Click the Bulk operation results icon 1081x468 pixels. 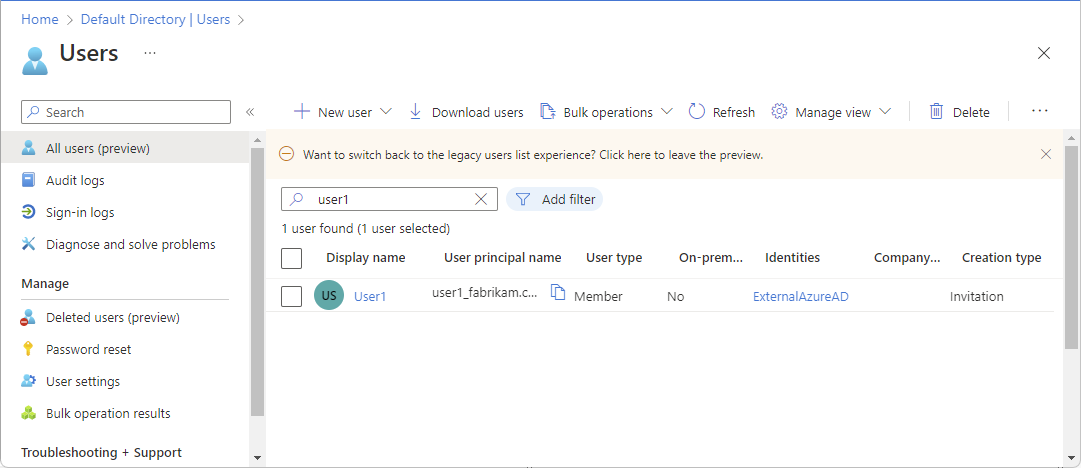pos(28,414)
